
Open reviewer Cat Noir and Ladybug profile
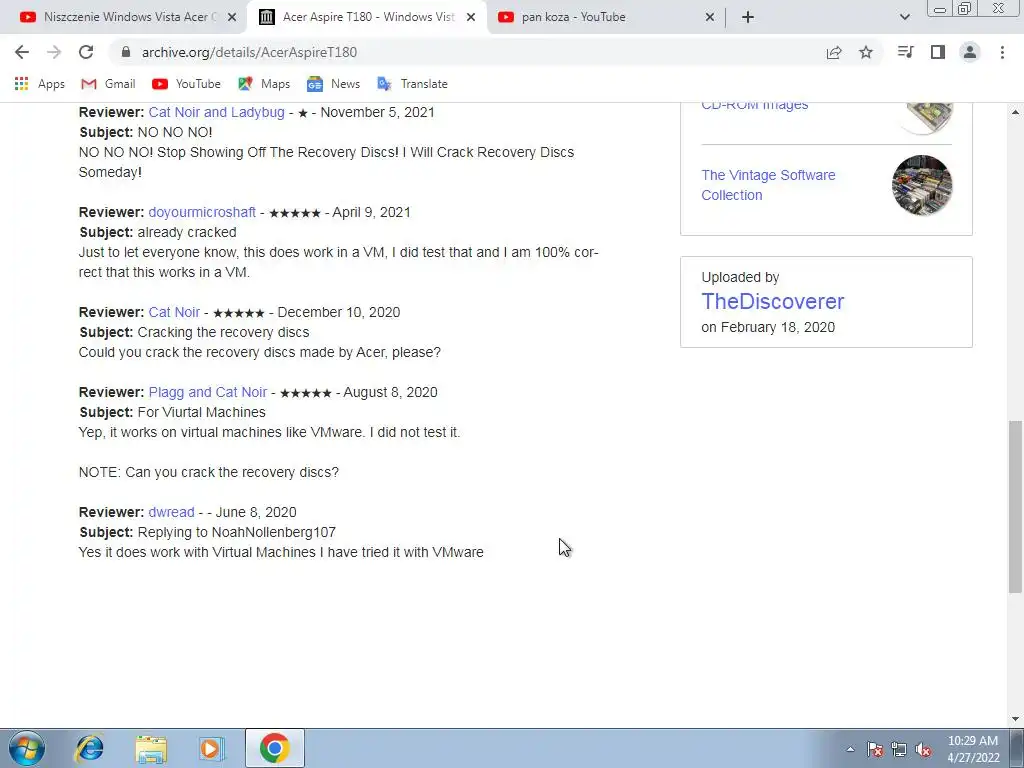[x=216, y=112]
